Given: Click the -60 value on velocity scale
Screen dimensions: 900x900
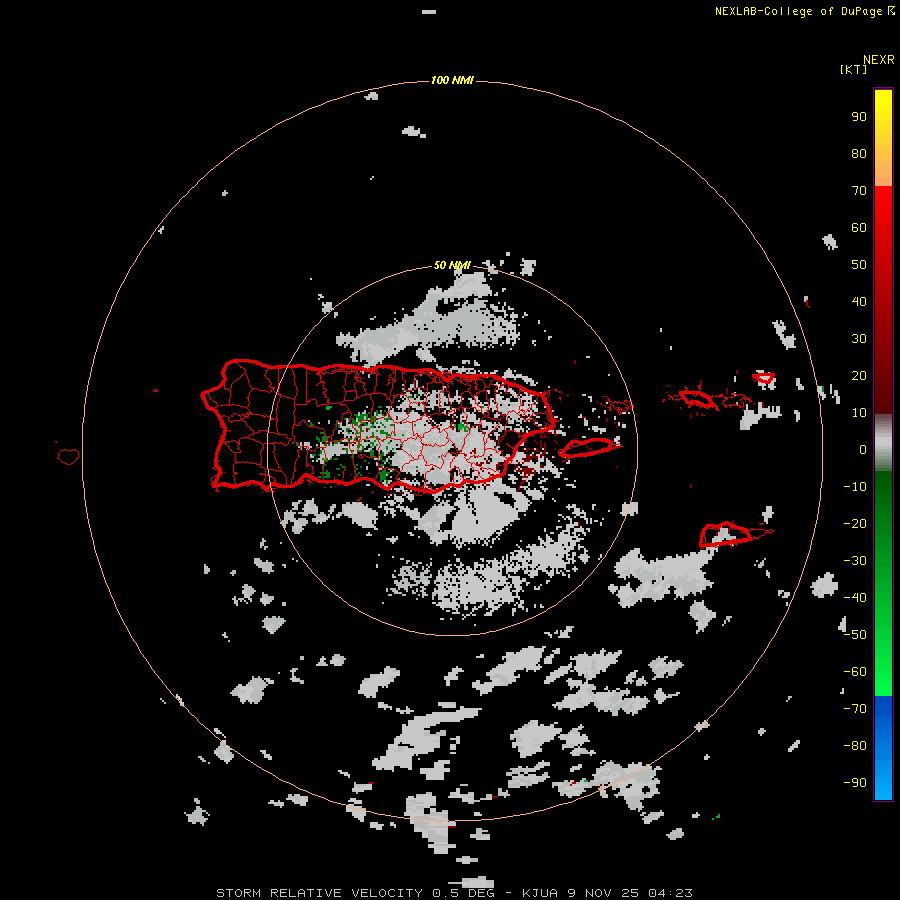Looking at the screenshot, I should (x=855, y=672).
